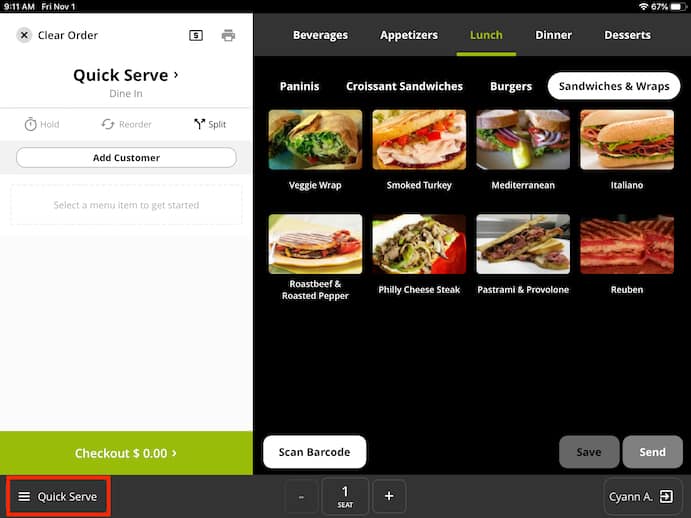The image size is (691, 518).
Task: Open the Desserts tab
Action: pos(628,35)
